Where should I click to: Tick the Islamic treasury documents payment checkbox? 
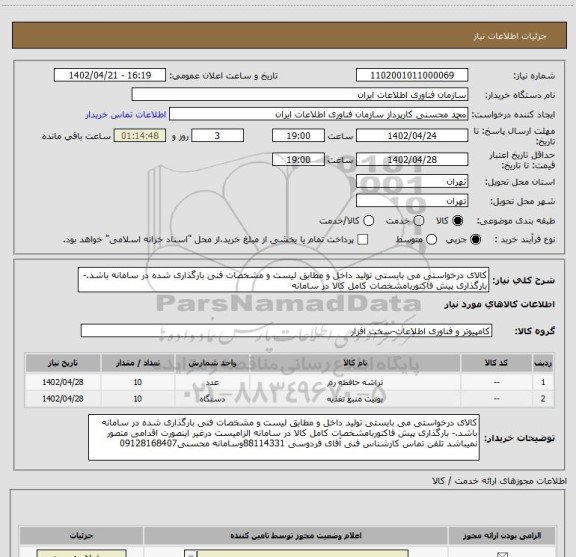click(363, 240)
